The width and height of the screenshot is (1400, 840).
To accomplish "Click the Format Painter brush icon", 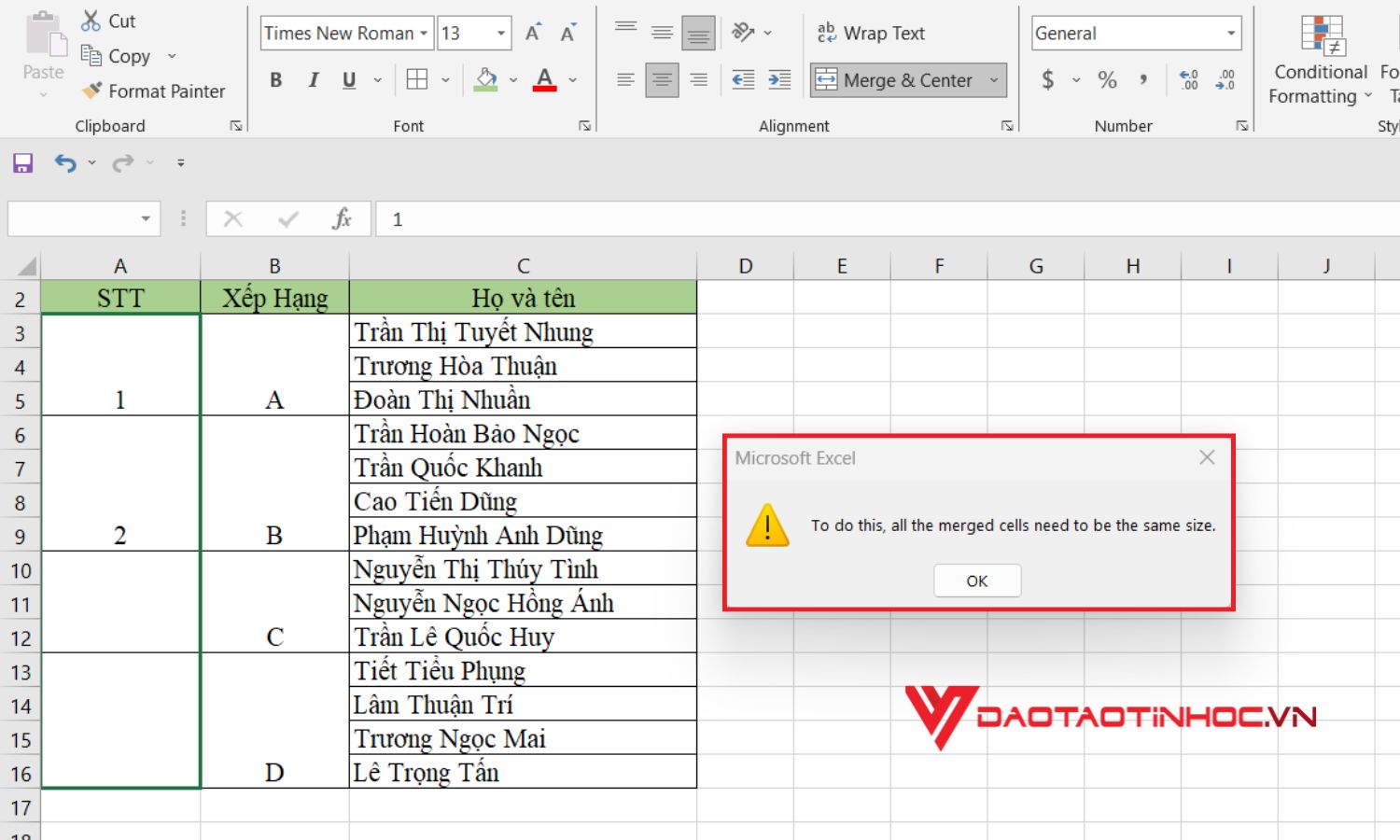I will click(91, 91).
